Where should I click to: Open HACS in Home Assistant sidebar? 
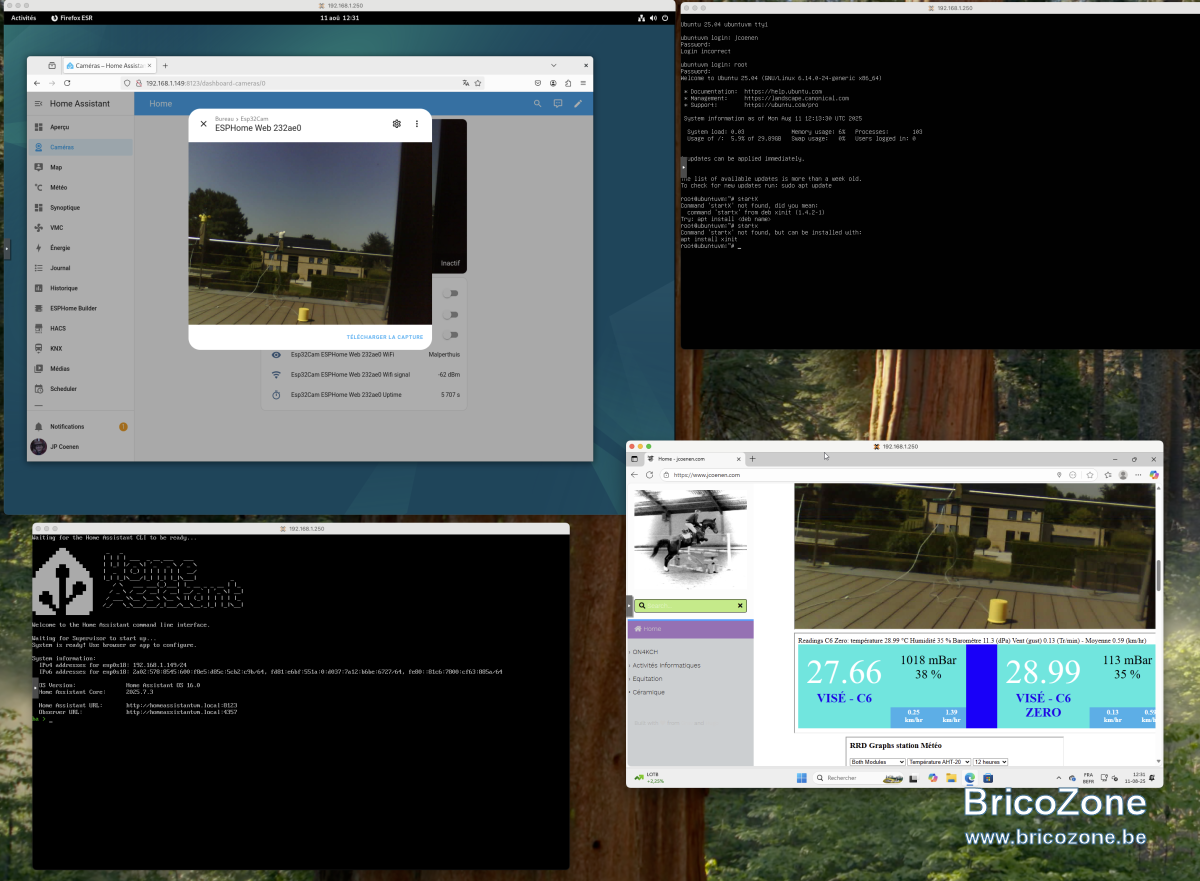point(80,328)
